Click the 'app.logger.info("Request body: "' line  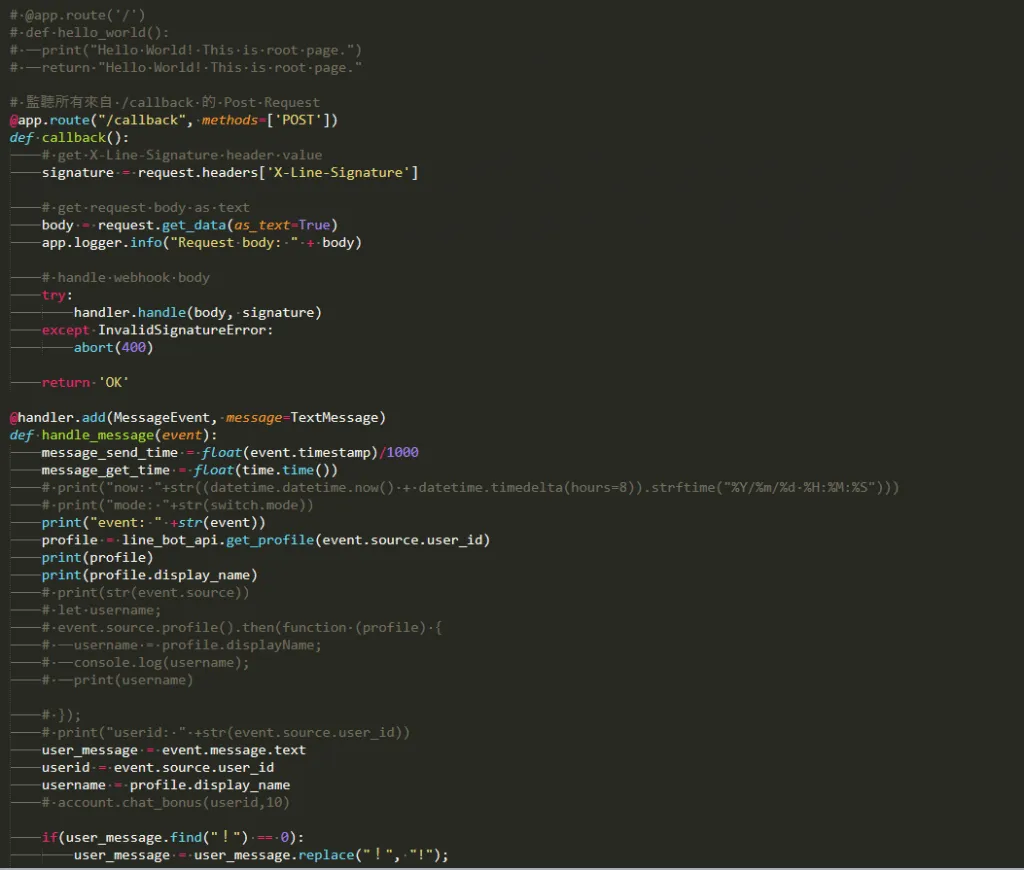click(202, 242)
